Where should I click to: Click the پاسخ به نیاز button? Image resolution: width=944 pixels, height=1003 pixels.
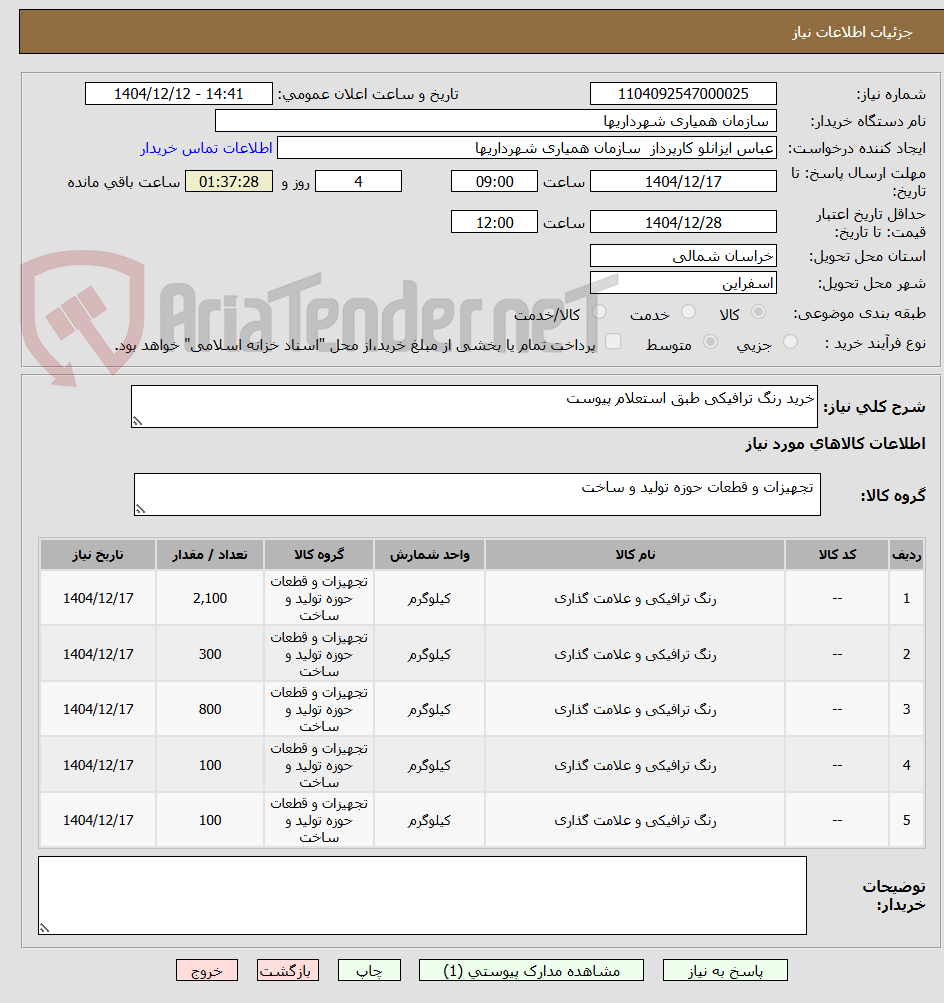pos(725,970)
